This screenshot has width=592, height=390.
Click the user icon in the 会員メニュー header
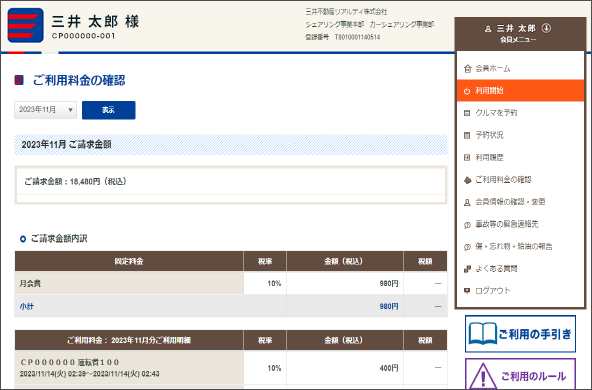(x=488, y=29)
